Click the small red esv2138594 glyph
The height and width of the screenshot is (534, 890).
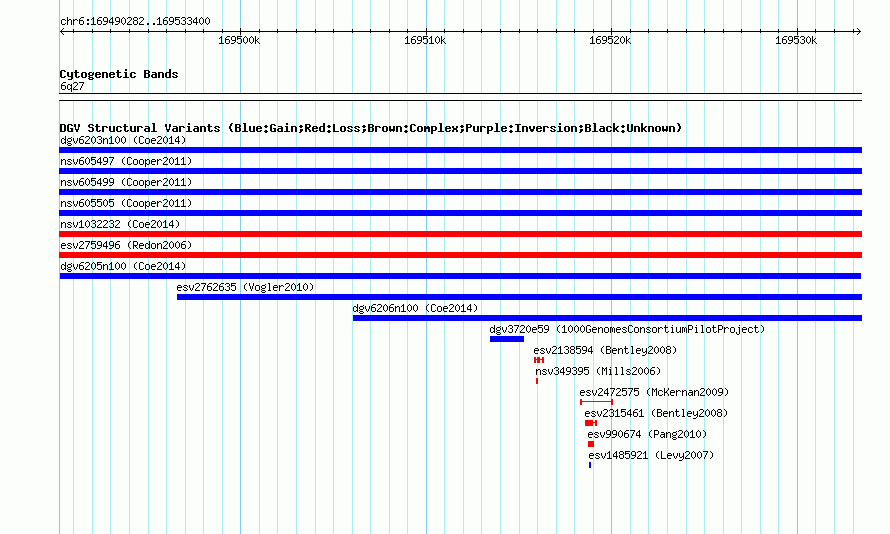tap(539, 360)
